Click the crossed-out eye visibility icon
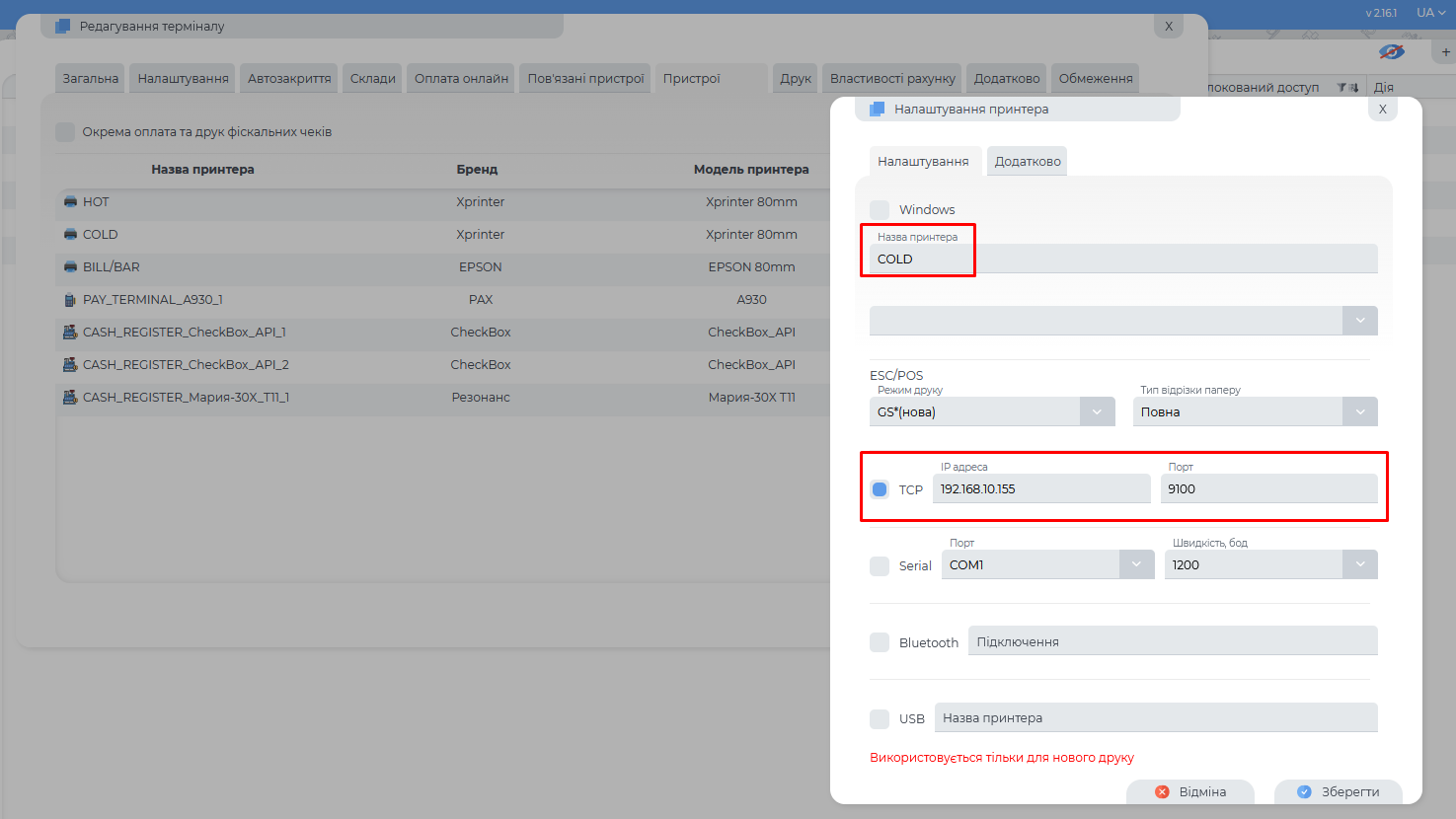This screenshot has width=1456, height=819. tap(1391, 51)
